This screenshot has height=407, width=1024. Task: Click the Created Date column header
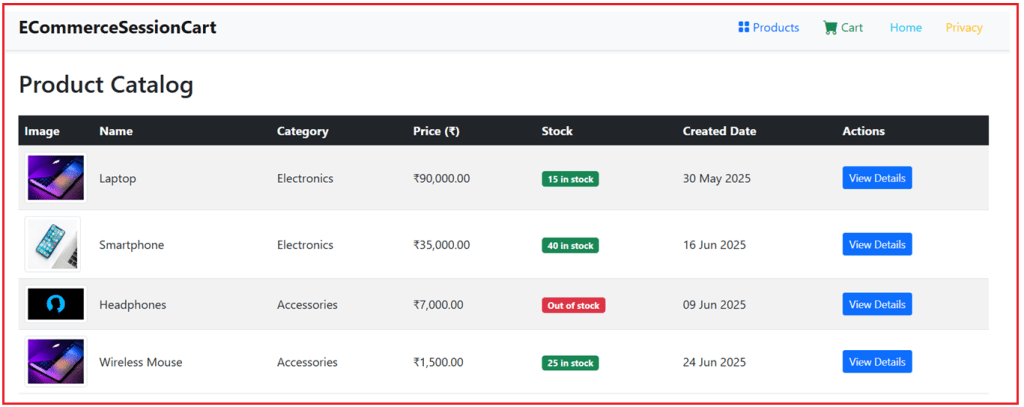coord(719,131)
